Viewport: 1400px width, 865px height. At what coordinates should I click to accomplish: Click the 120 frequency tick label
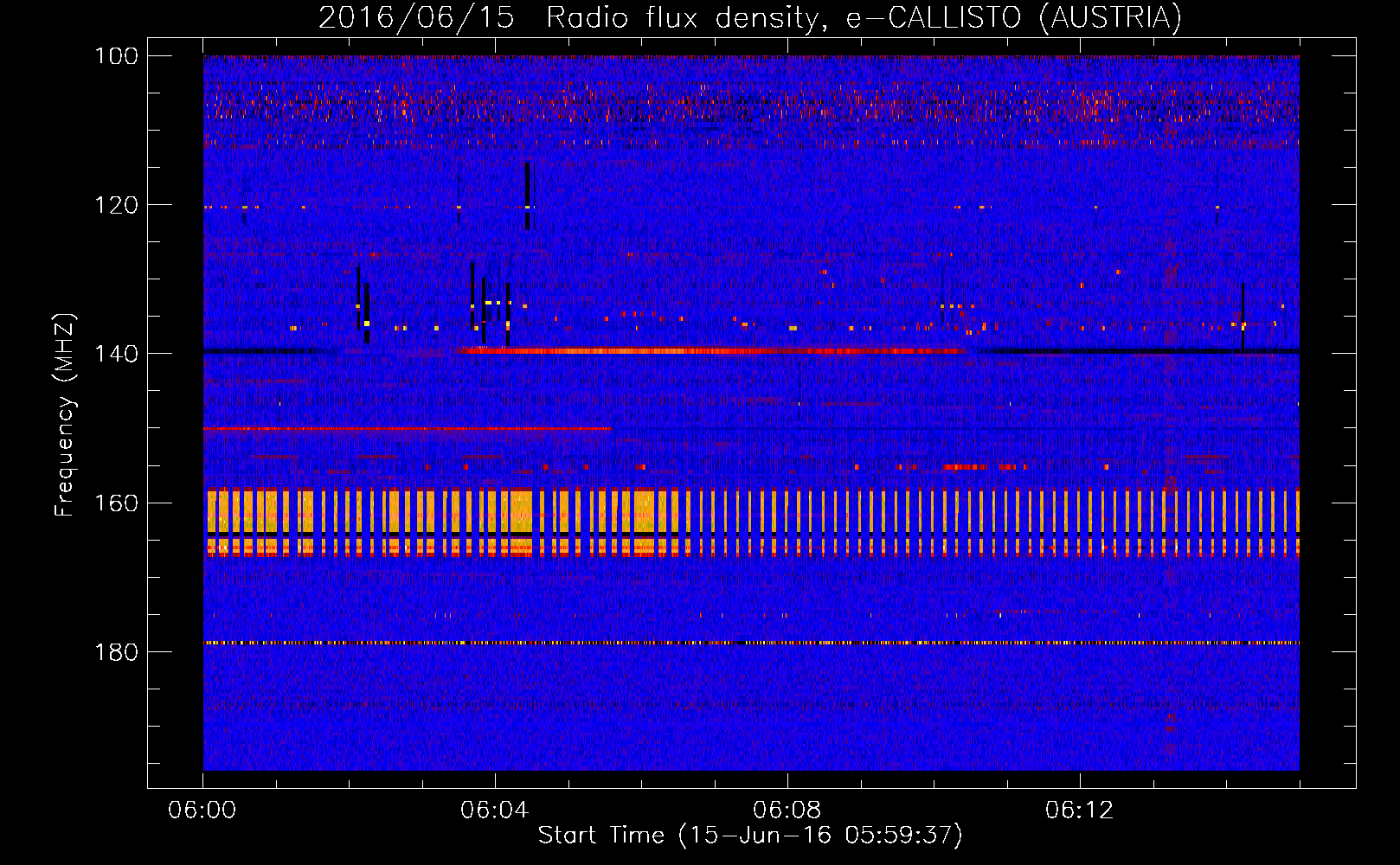pos(117,205)
